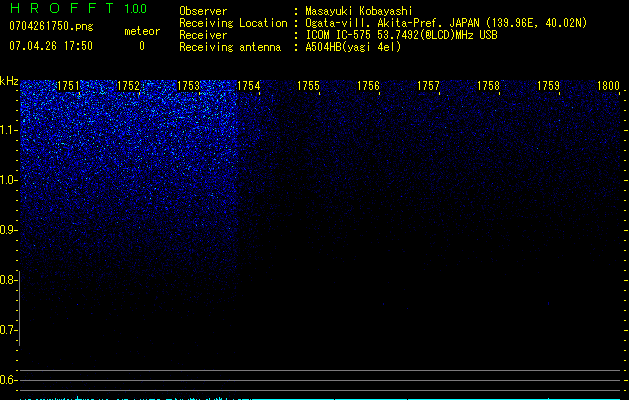Click the 1.1 kHz axis label
Screen dimensions: 629x400
(x=9, y=130)
